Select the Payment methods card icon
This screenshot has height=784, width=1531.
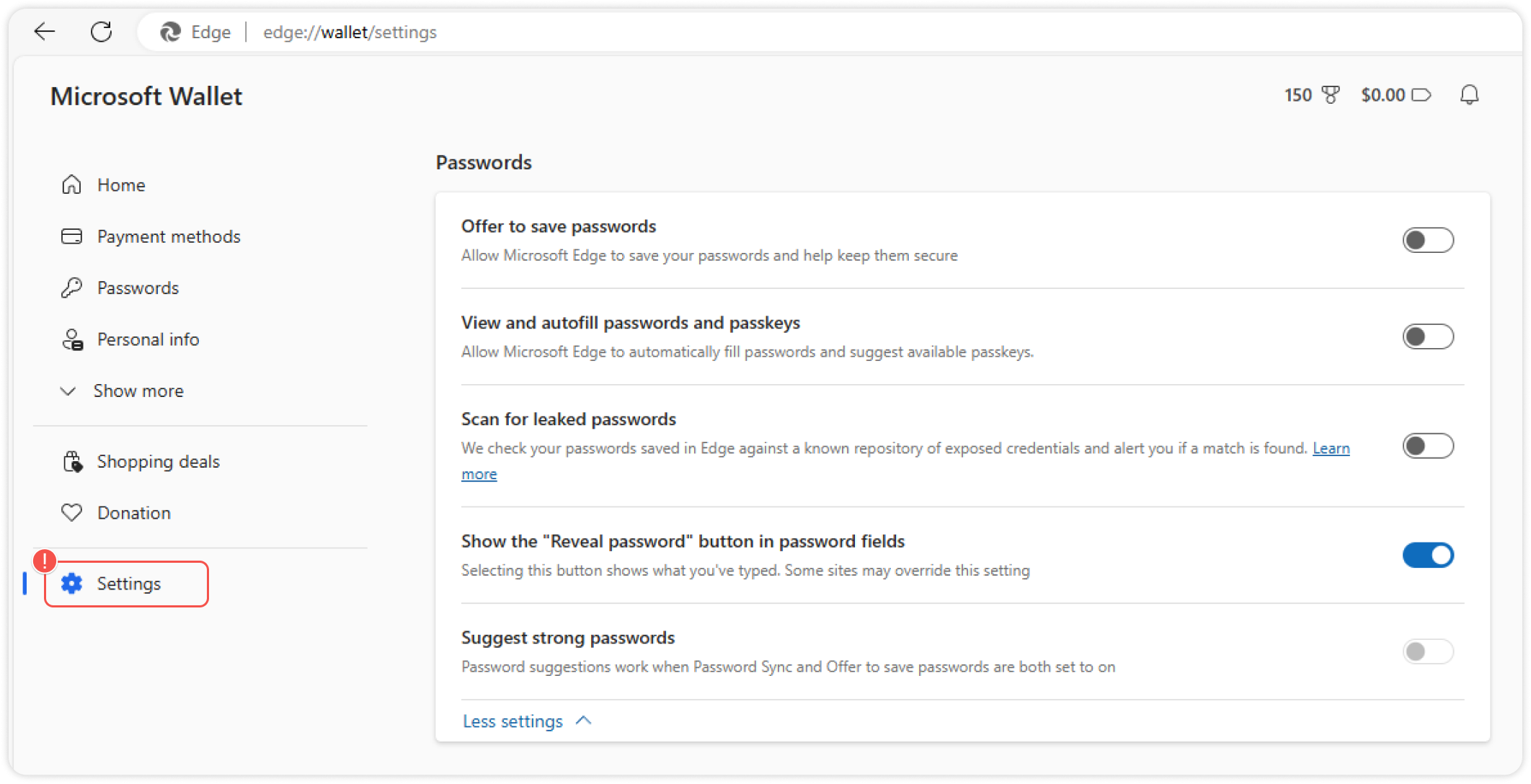[71, 236]
